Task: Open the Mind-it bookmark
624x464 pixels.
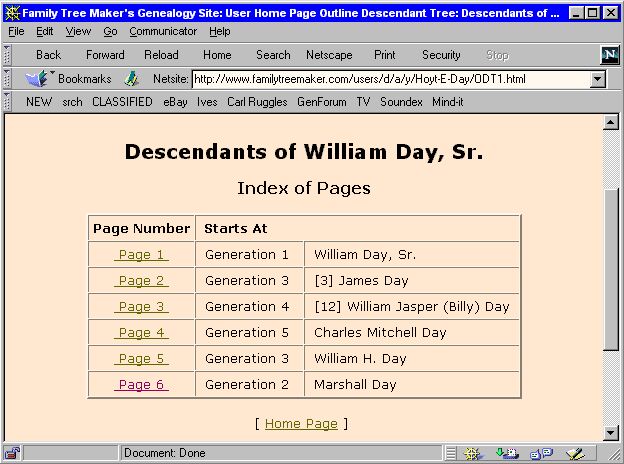Action: (x=448, y=102)
